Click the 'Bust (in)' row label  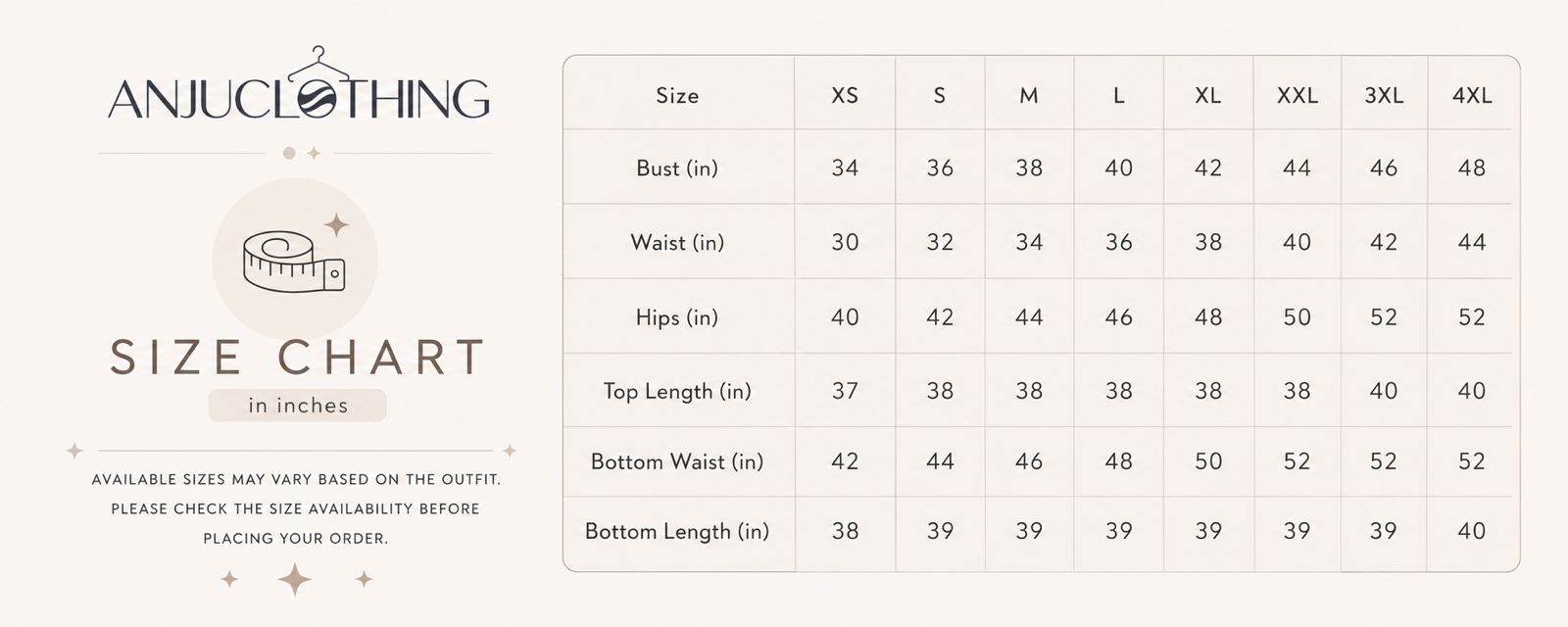coord(677,169)
